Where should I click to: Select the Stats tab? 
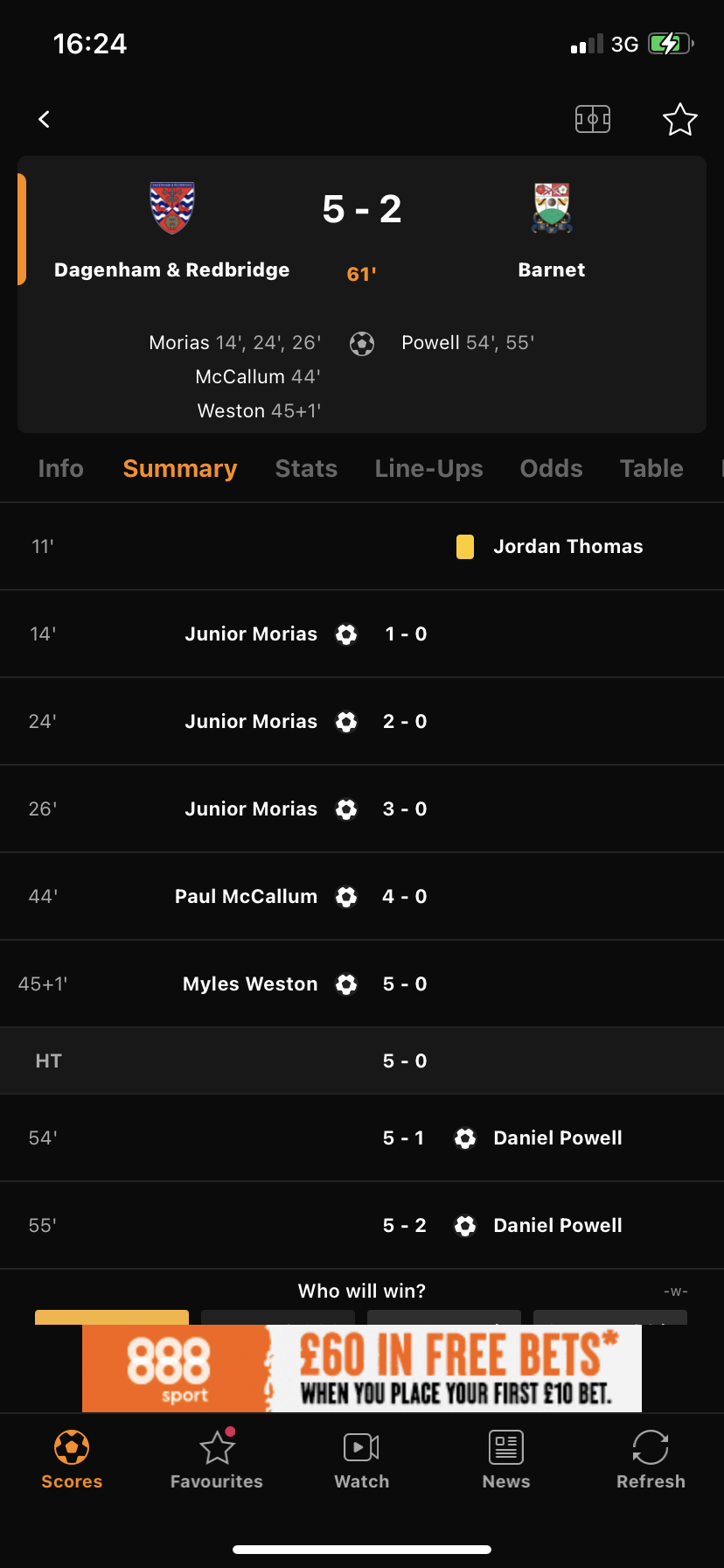(x=306, y=469)
